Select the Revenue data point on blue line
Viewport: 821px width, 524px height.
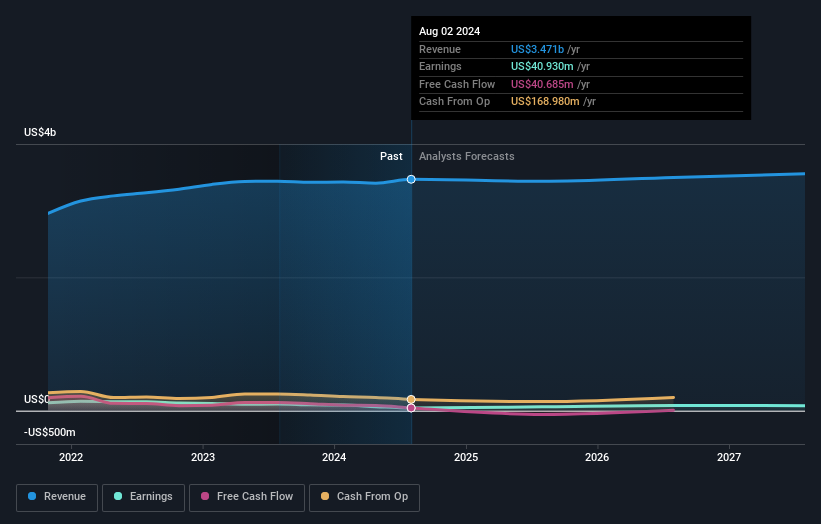pos(411,180)
